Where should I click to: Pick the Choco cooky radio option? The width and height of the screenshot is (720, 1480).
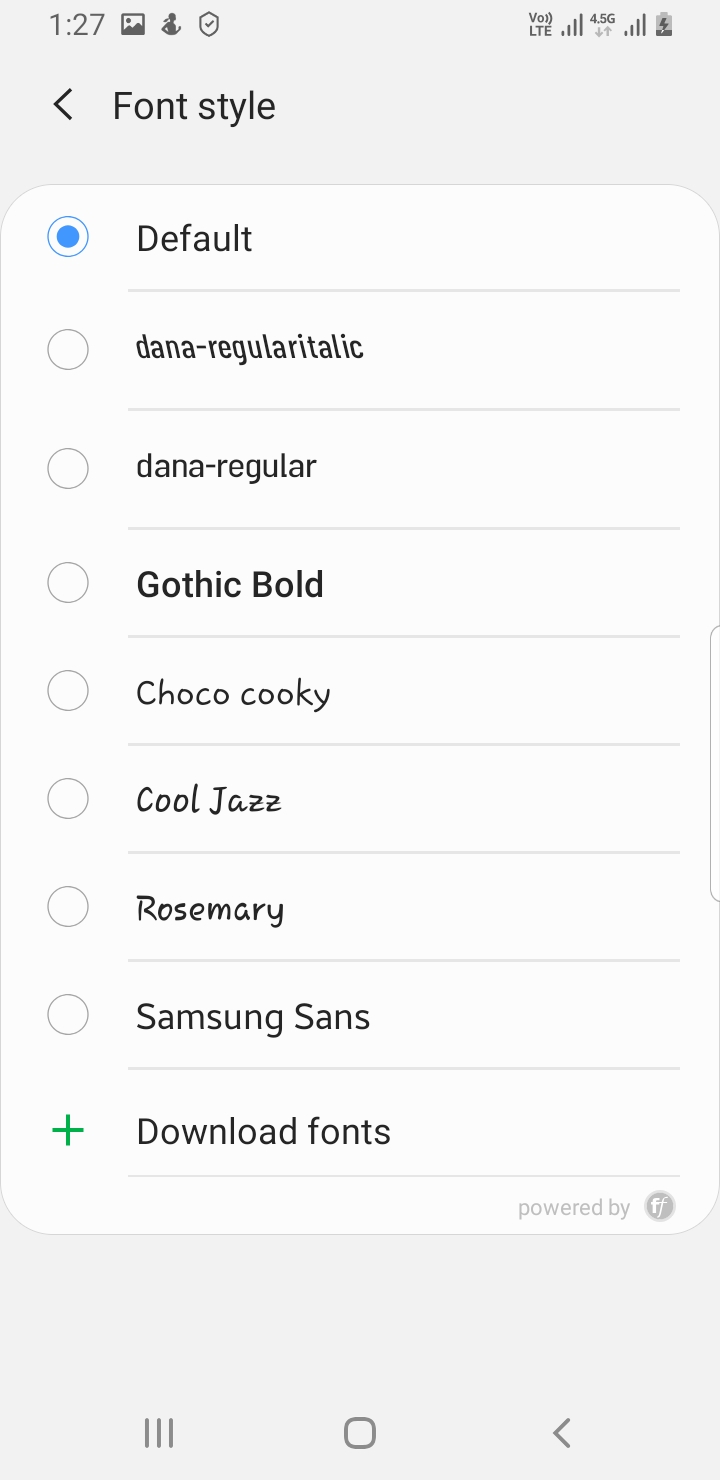coord(68,691)
